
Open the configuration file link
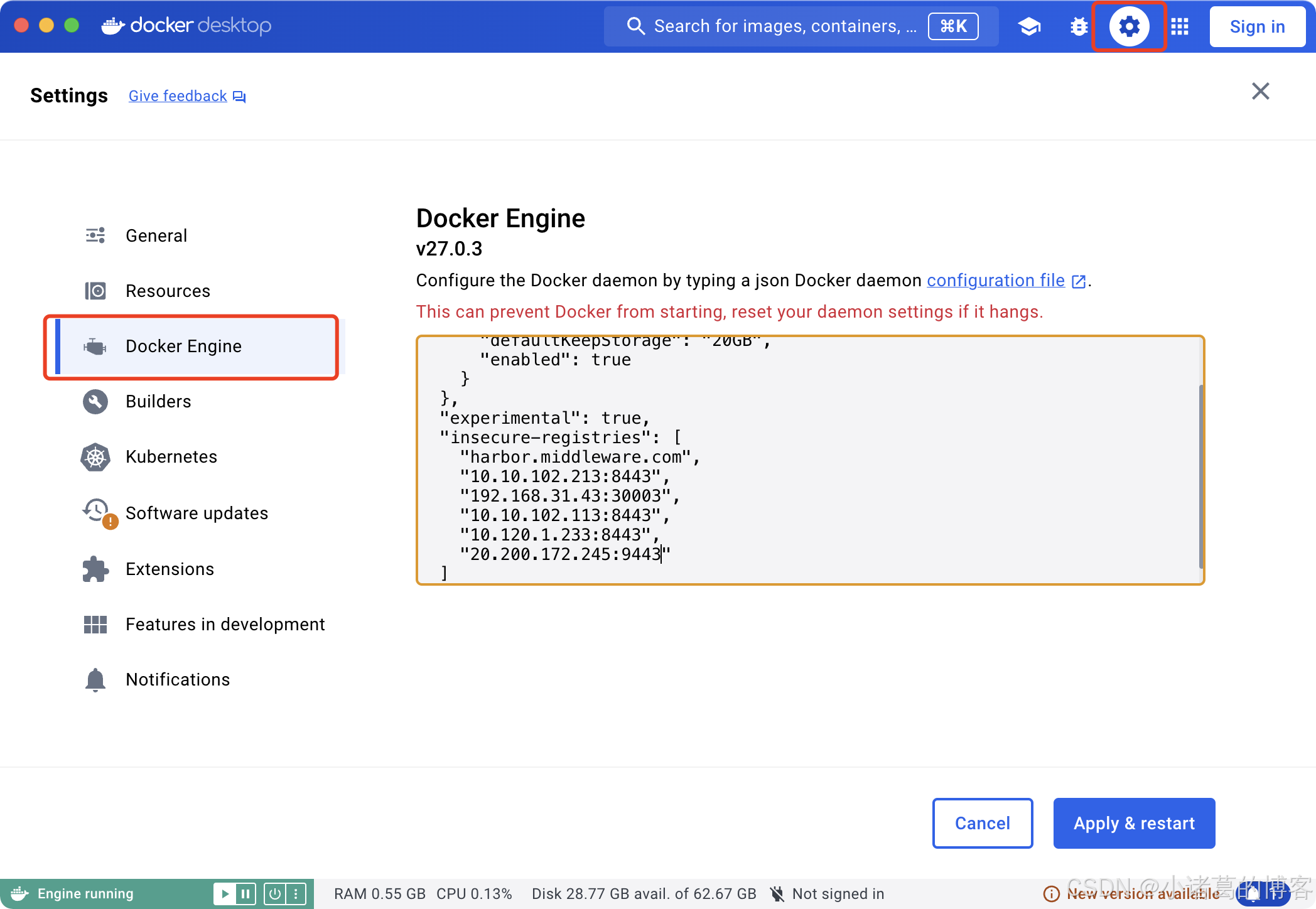pyautogui.click(x=996, y=281)
